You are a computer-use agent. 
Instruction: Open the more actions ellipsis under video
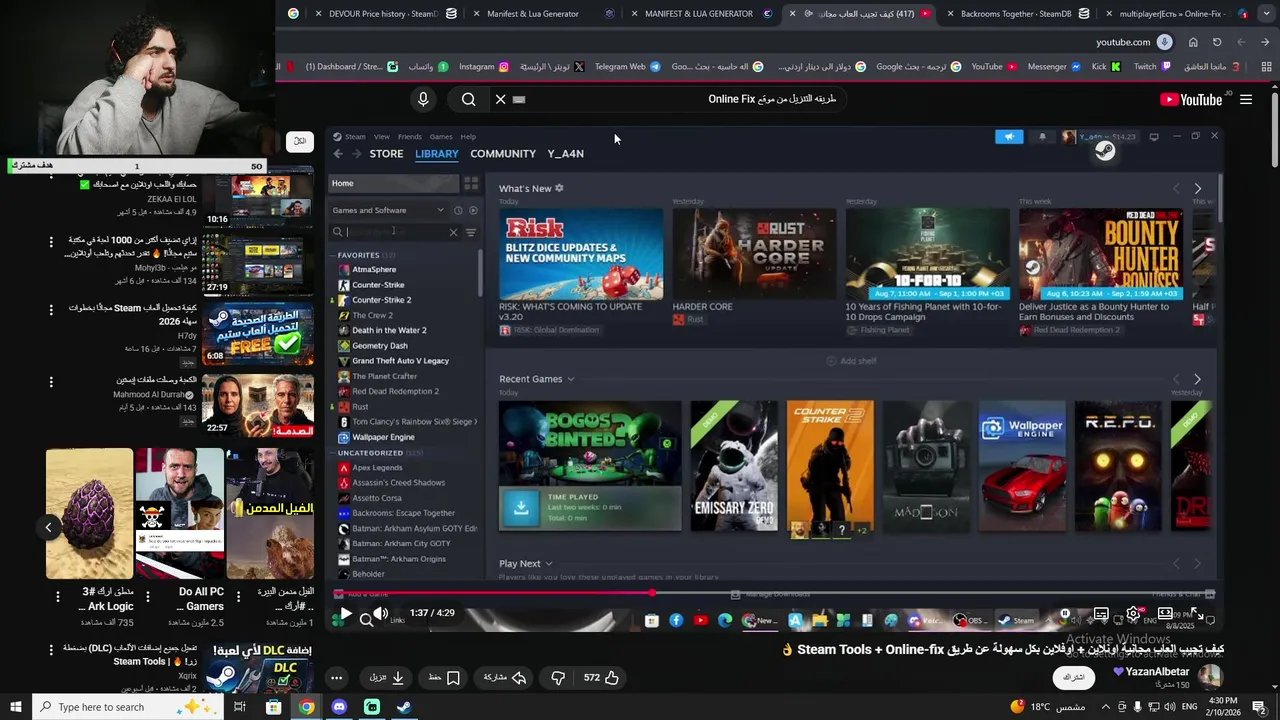pos(336,677)
